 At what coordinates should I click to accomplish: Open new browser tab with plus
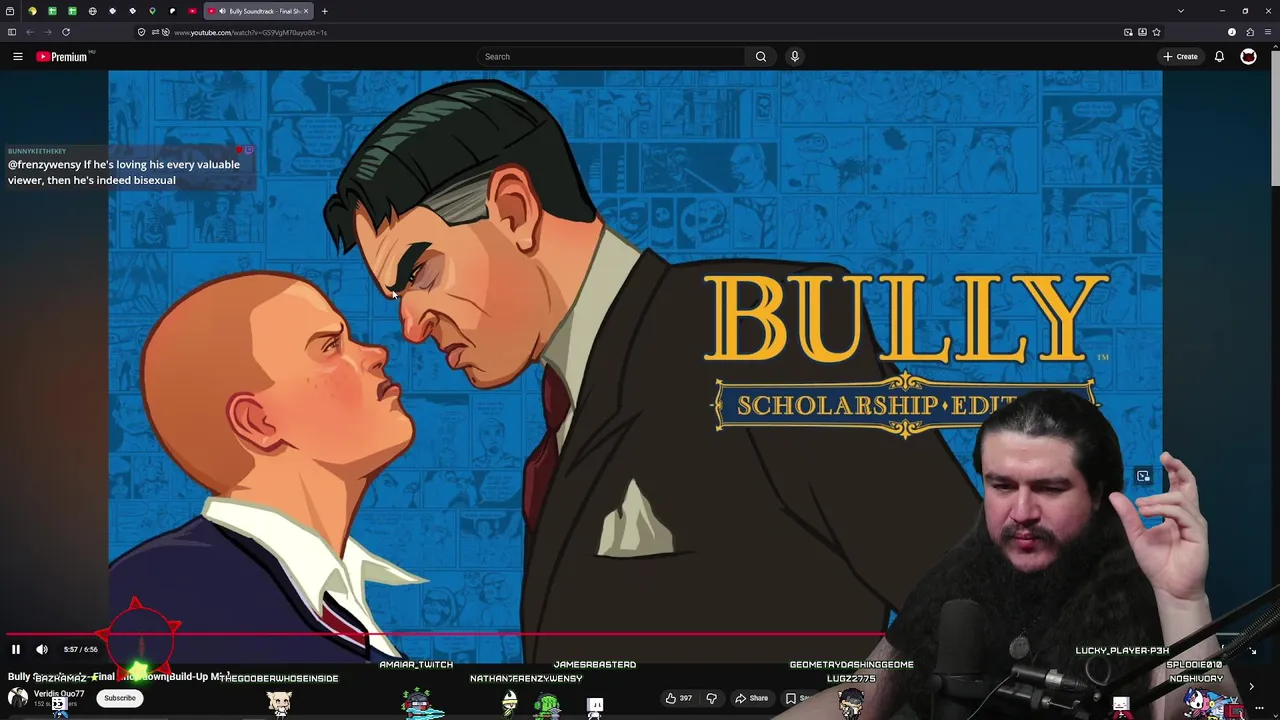click(x=324, y=11)
